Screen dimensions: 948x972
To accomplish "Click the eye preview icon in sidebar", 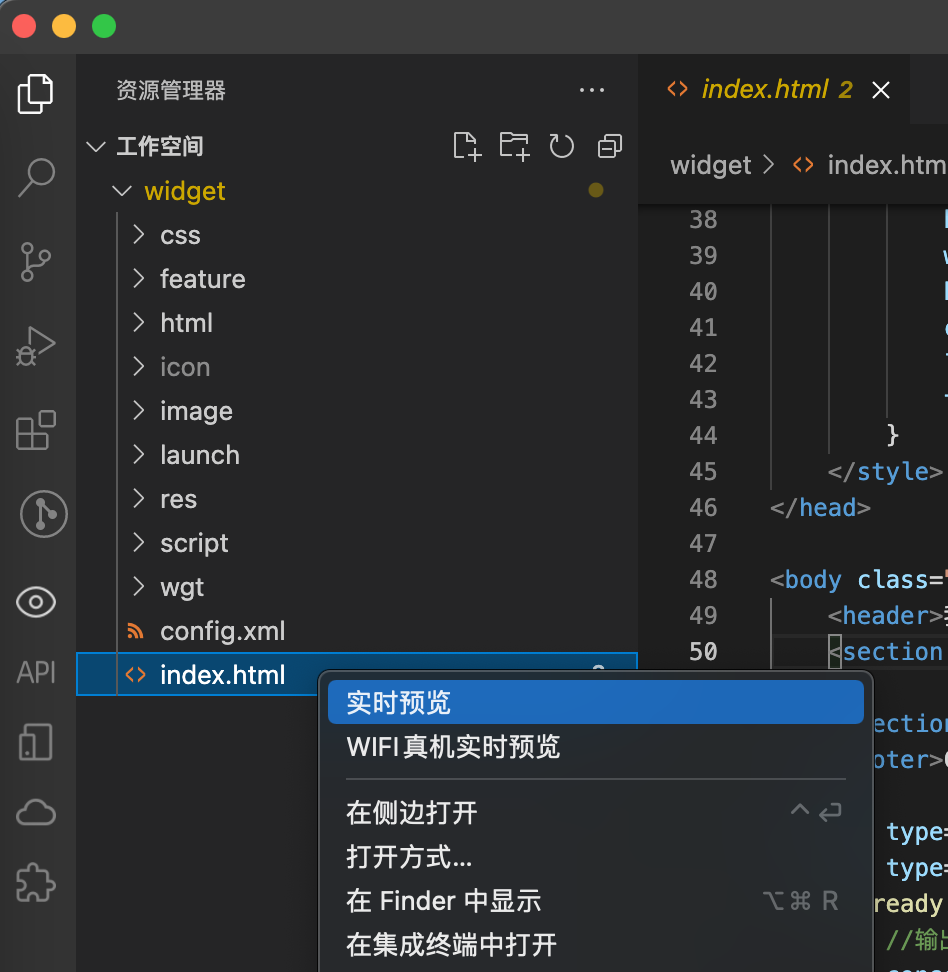I will click(x=36, y=601).
